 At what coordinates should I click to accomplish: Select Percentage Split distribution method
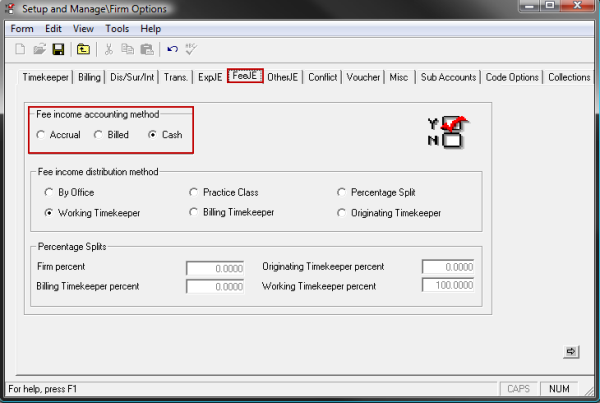click(343, 191)
